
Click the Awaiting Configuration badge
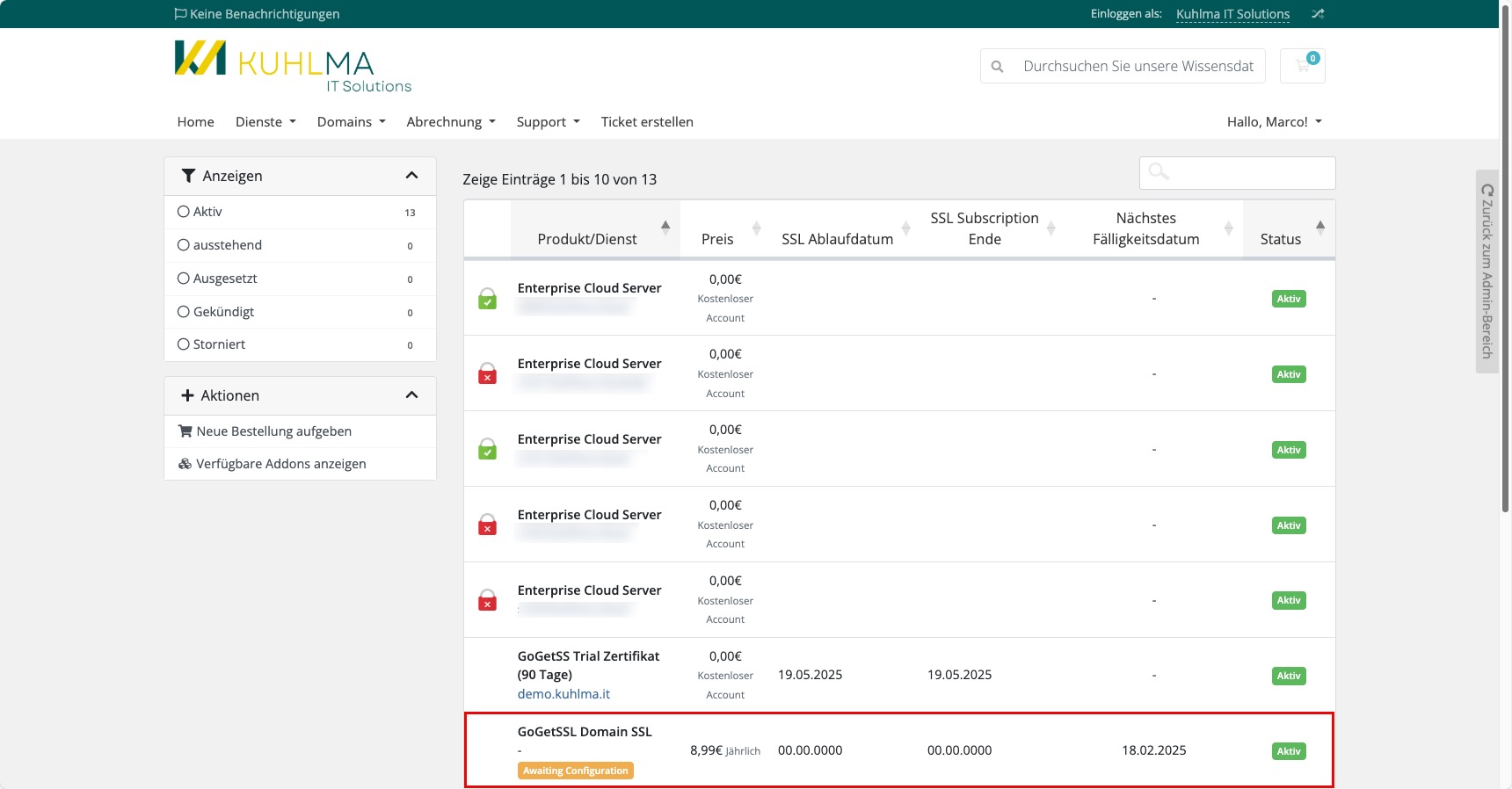(x=576, y=771)
